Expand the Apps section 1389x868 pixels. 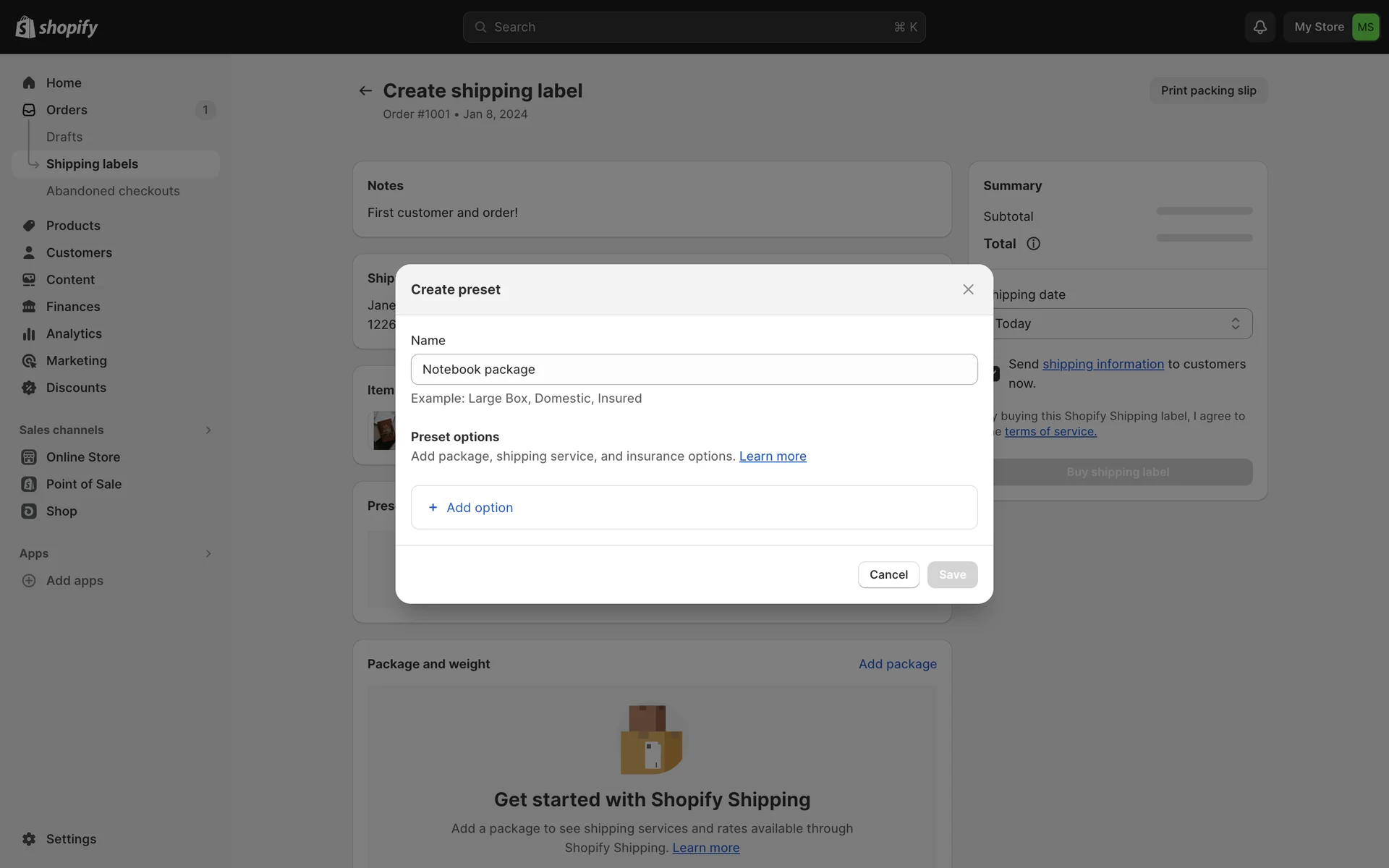208,553
